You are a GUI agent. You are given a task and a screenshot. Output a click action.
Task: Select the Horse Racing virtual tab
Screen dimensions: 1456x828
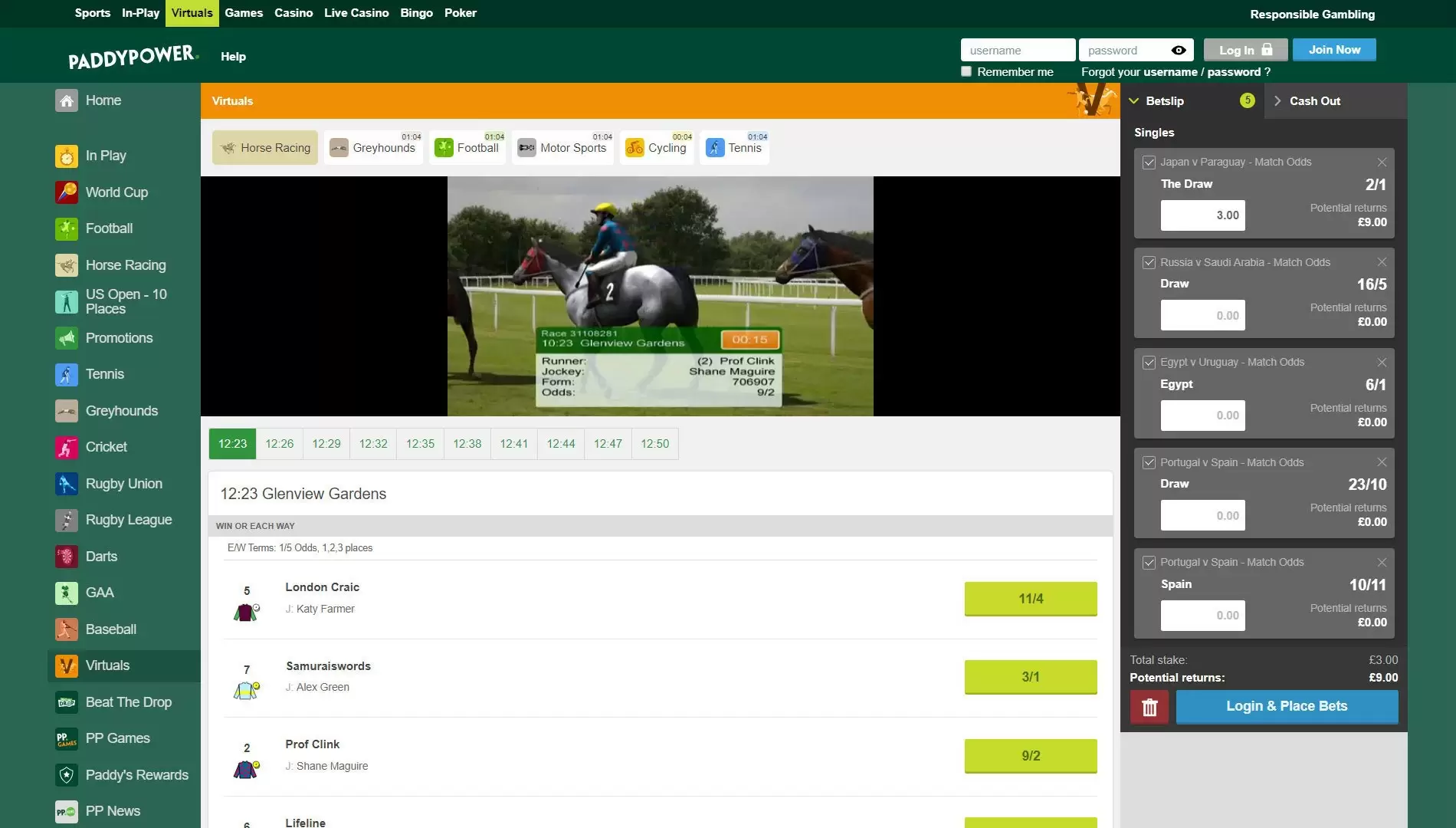click(x=265, y=147)
